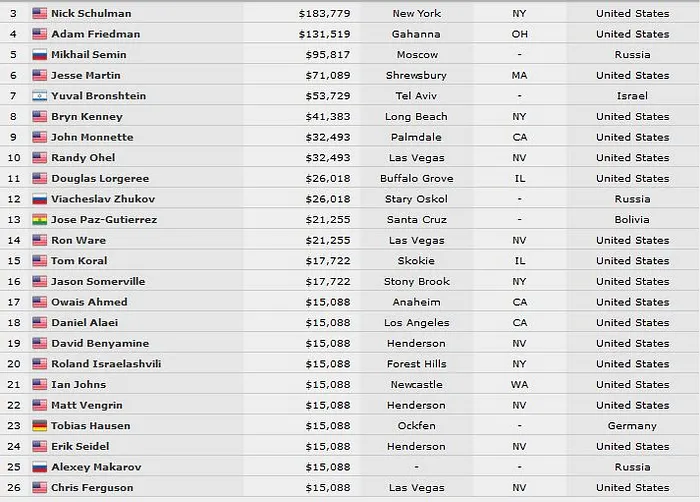The height and width of the screenshot is (502, 700).
Task: Click Israel flag next to Yuval Bronshtein
Action: tap(40, 96)
